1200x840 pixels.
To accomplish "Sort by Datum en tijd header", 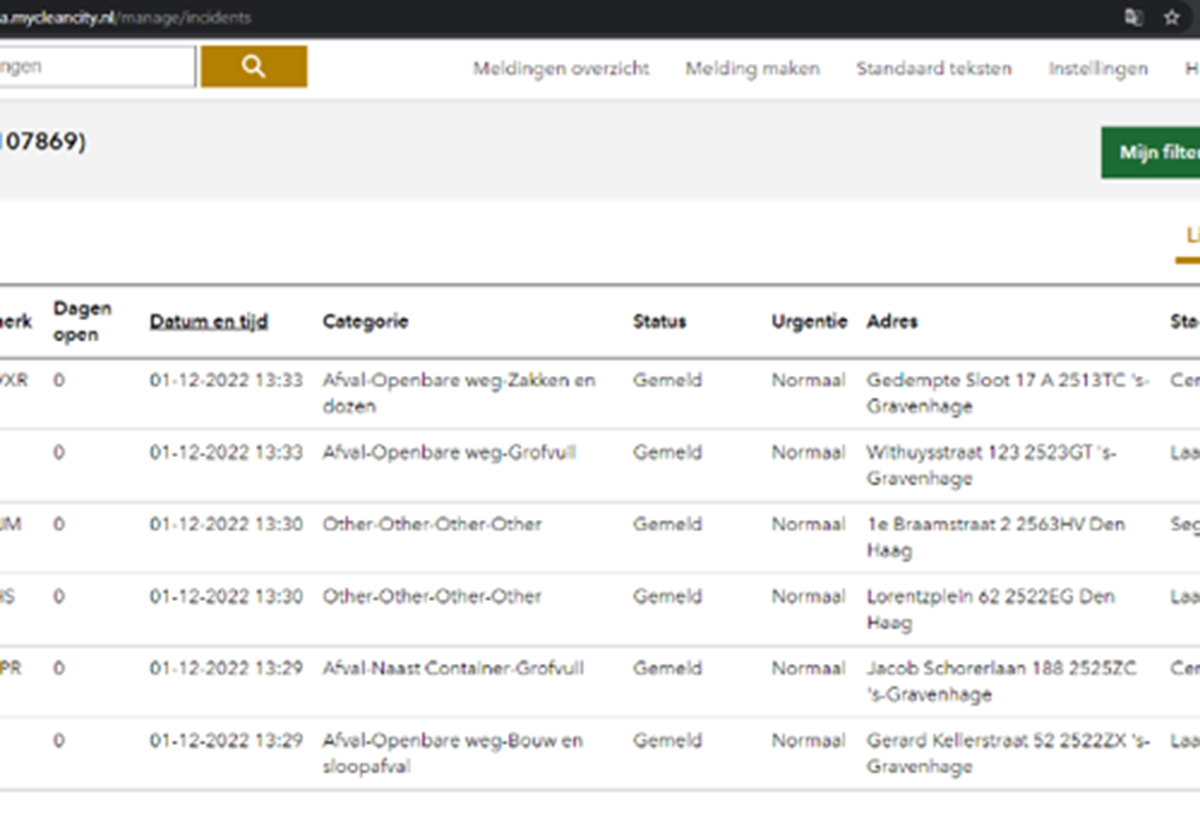I will 209,322.
